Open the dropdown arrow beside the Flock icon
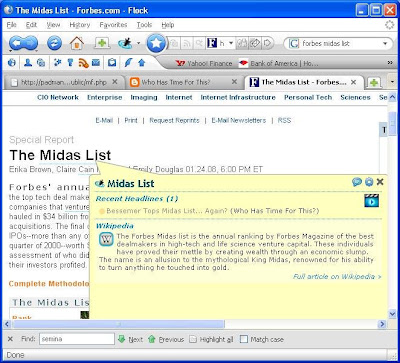Screen dimensions: 400x363 (139, 44)
